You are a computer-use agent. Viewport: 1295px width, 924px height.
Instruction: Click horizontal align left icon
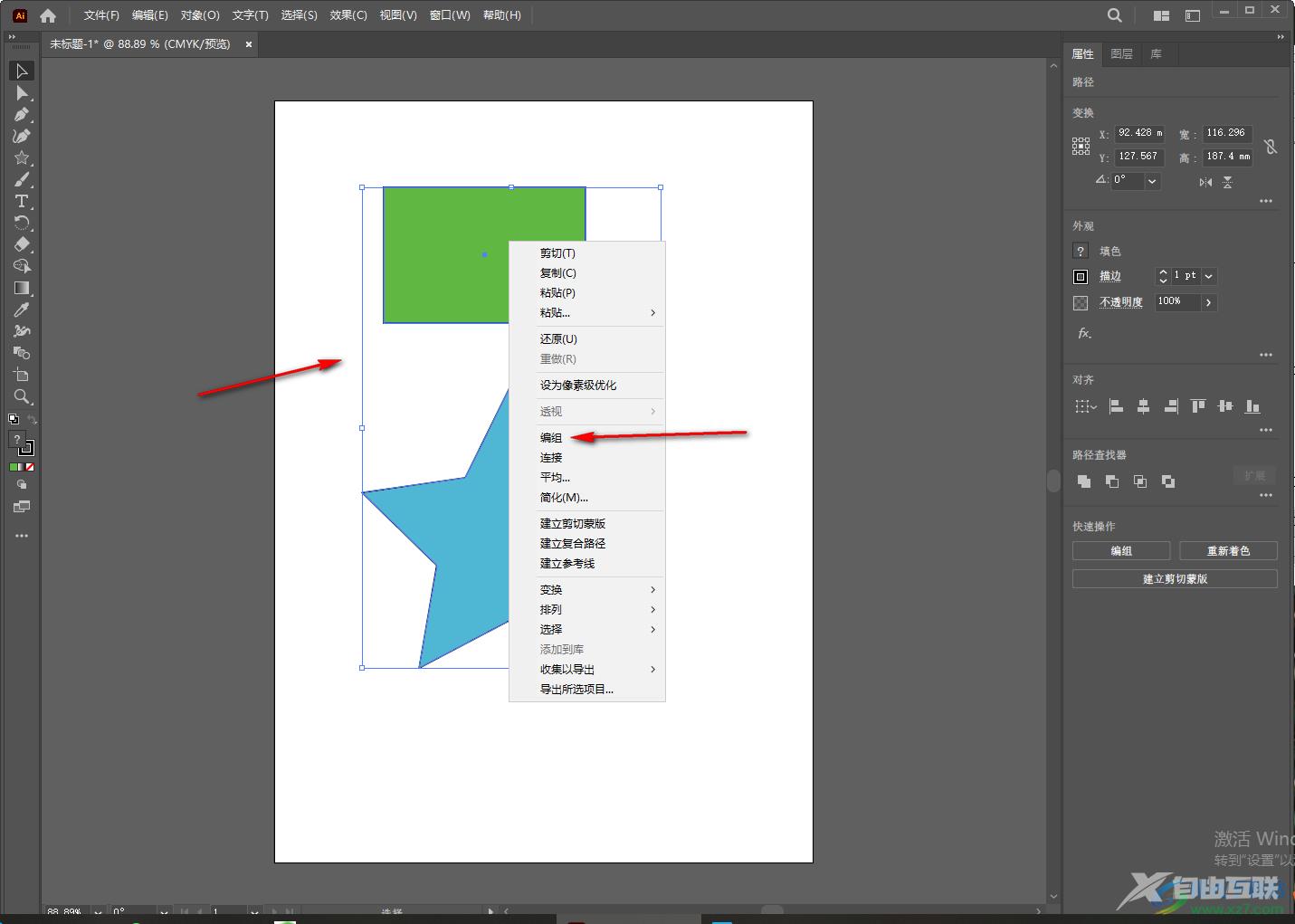[x=1116, y=406]
